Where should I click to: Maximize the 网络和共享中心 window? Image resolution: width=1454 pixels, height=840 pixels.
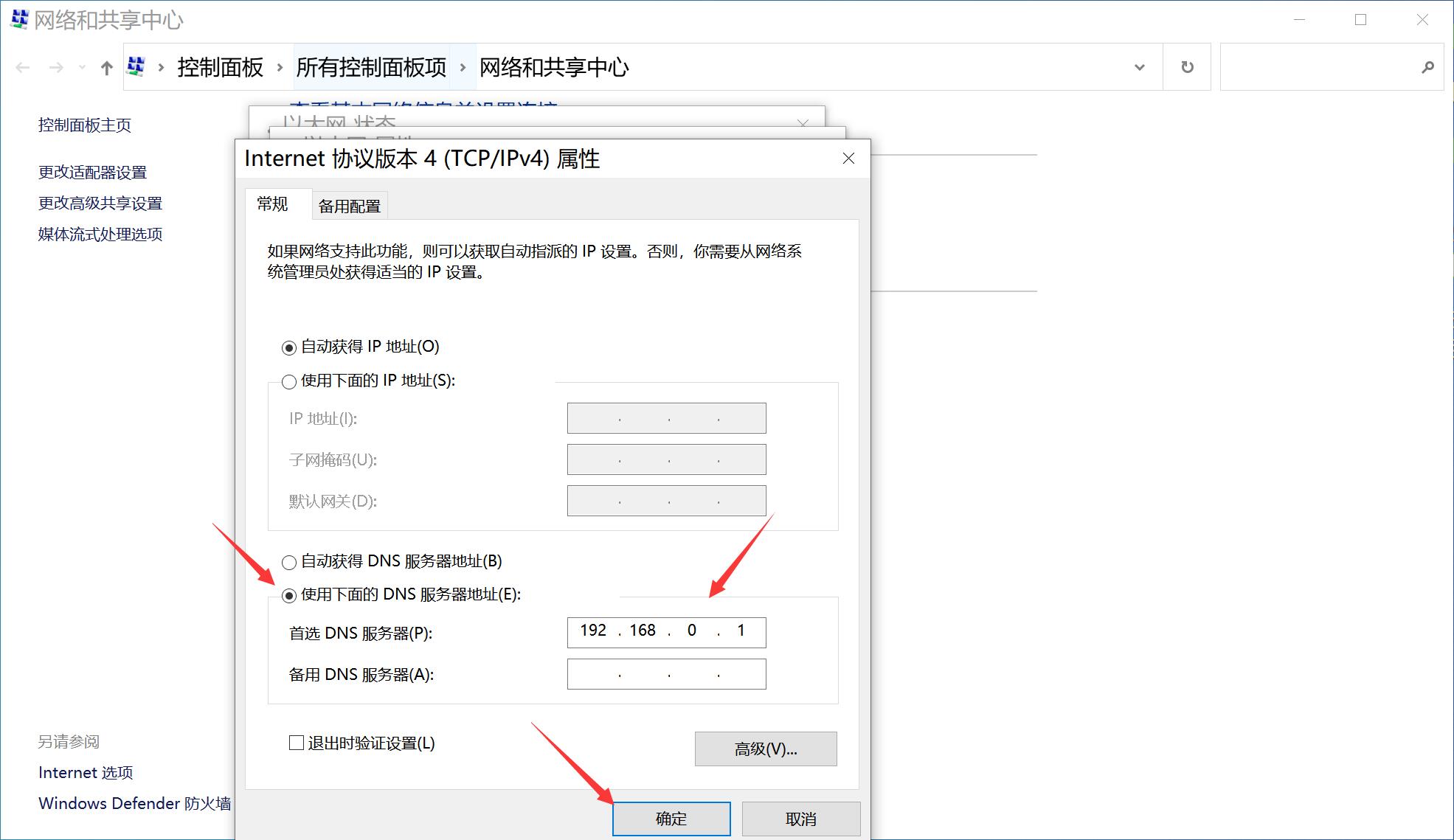click(1361, 20)
